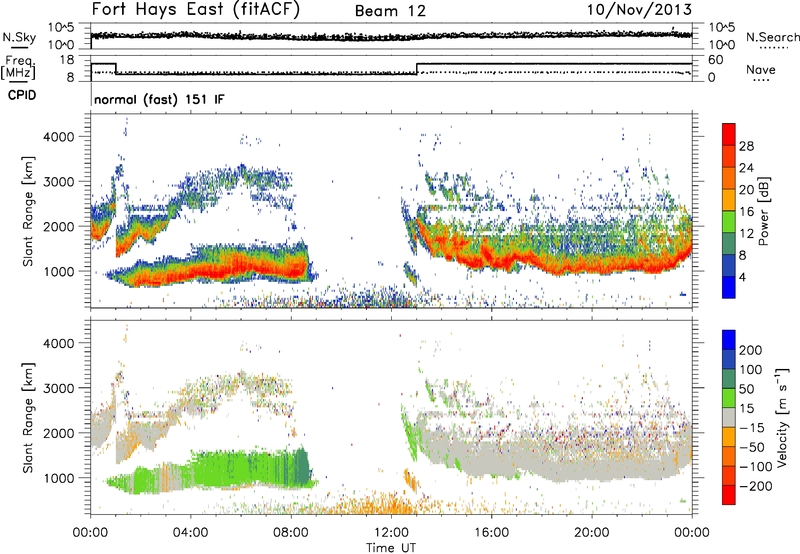Click the '08:00' time tick label
Viewport: 800px width, 554px height.
[291, 533]
